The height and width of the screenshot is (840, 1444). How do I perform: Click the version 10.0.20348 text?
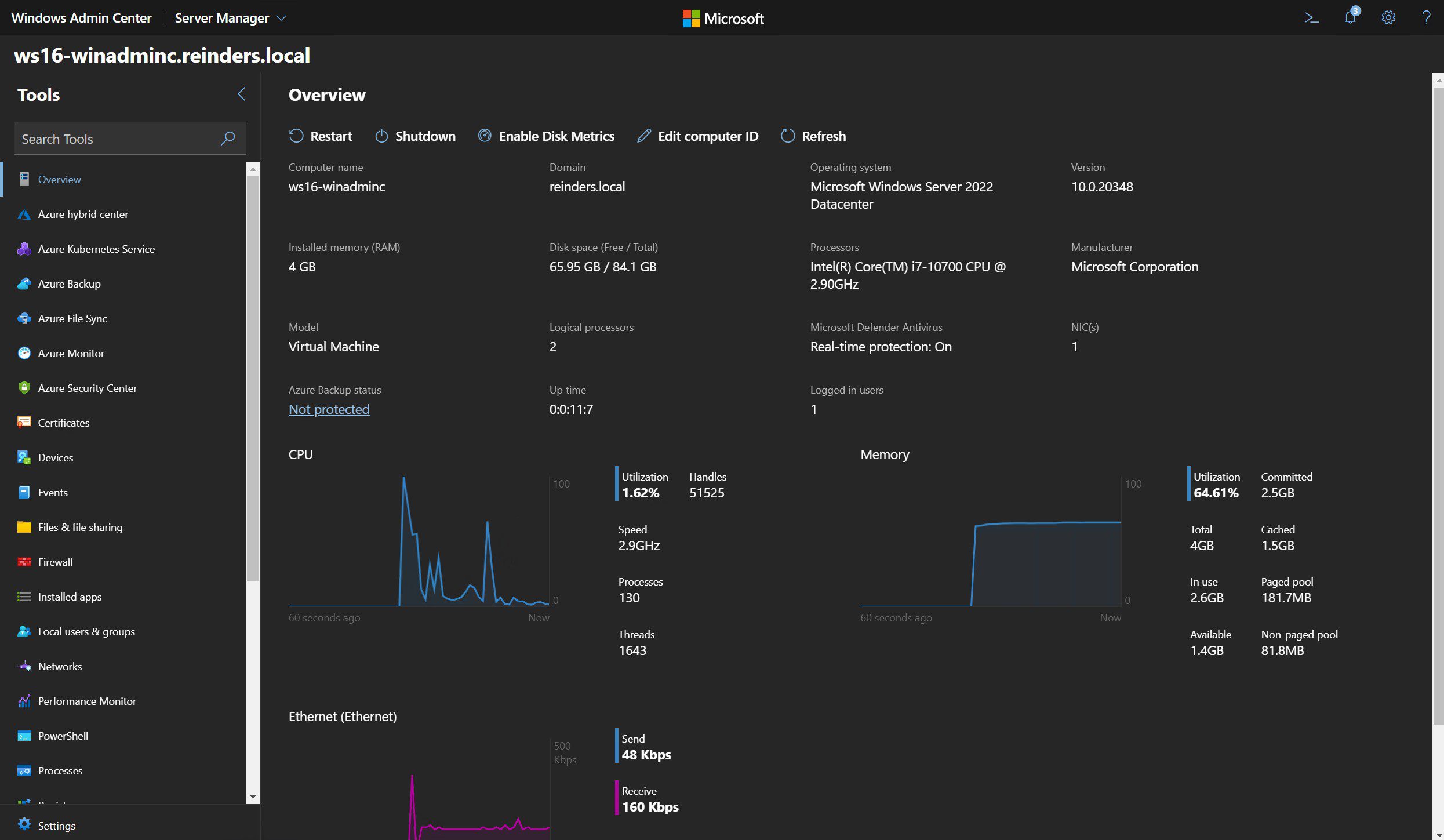(1102, 187)
